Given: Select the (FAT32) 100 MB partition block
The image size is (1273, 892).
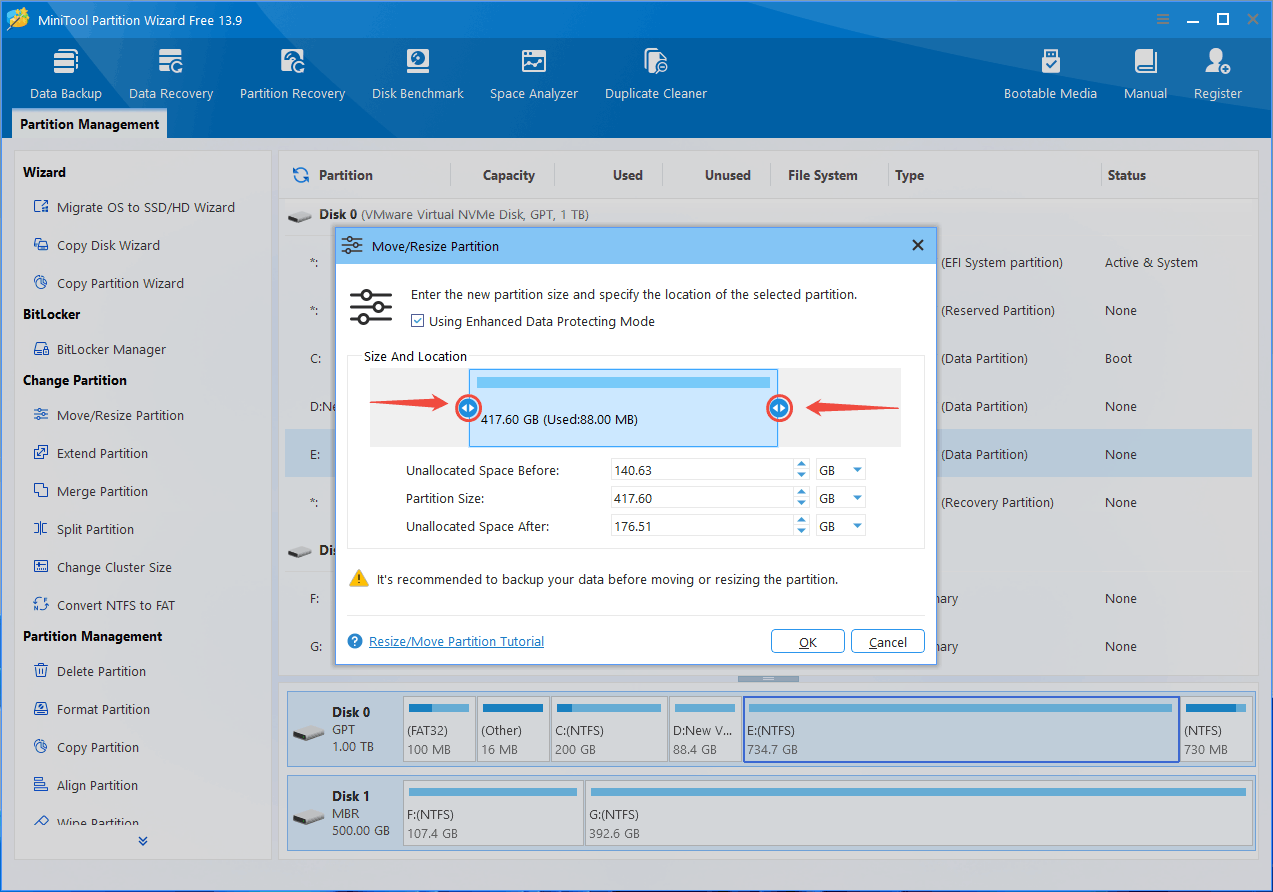Looking at the screenshot, I should coord(440,729).
